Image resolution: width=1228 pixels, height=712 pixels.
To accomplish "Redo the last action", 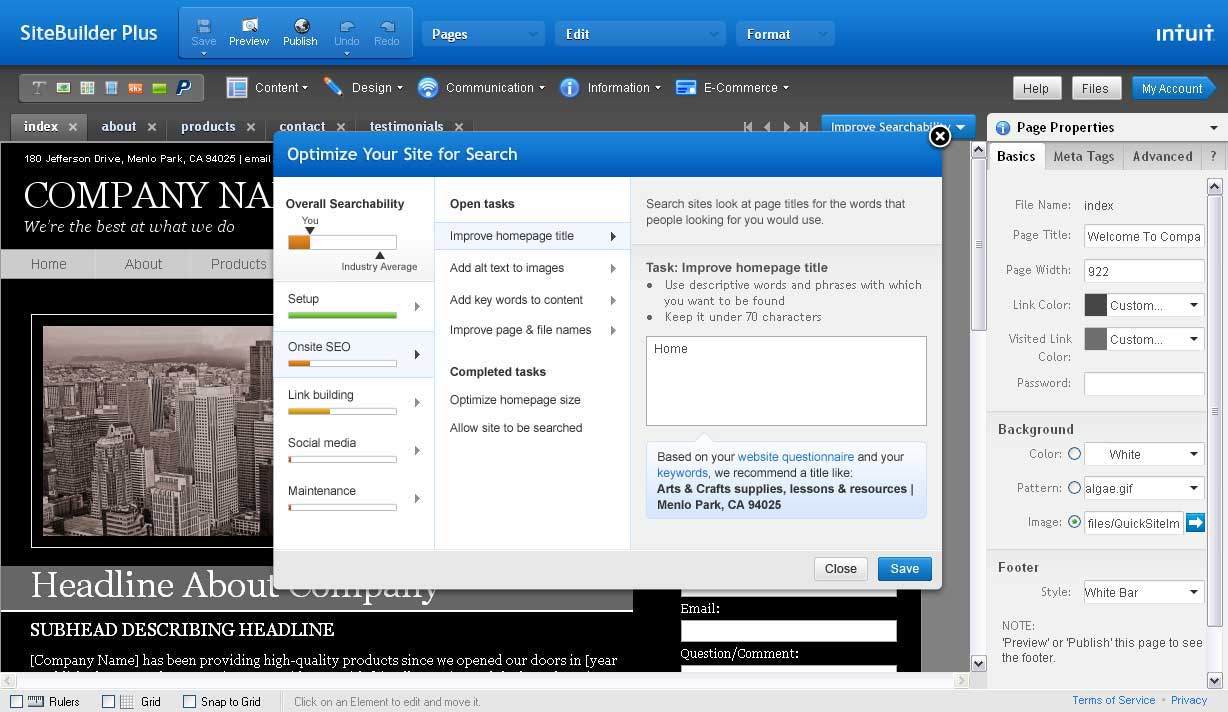I will (x=387, y=33).
